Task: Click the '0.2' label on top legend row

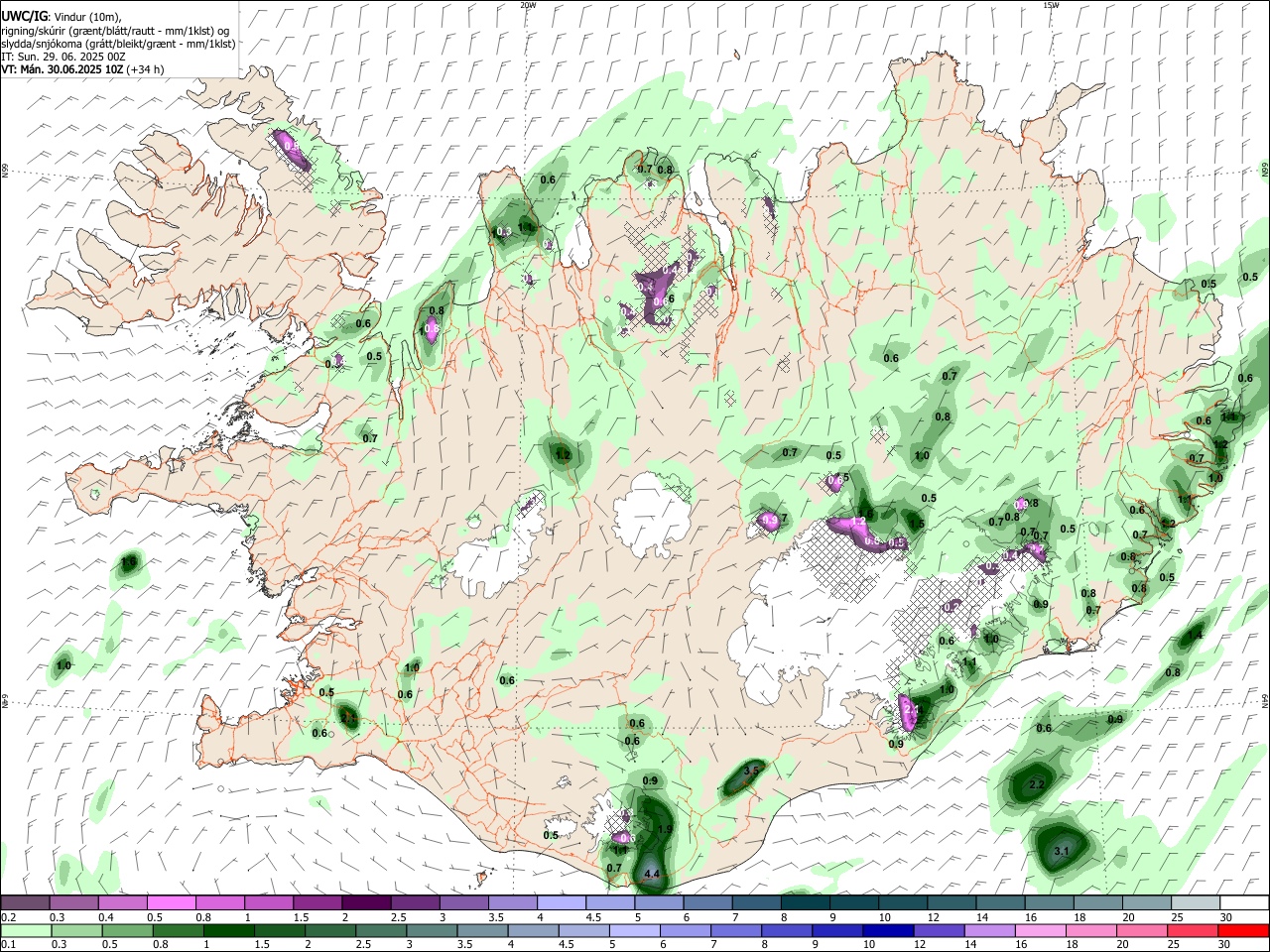Action: coord(9,917)
